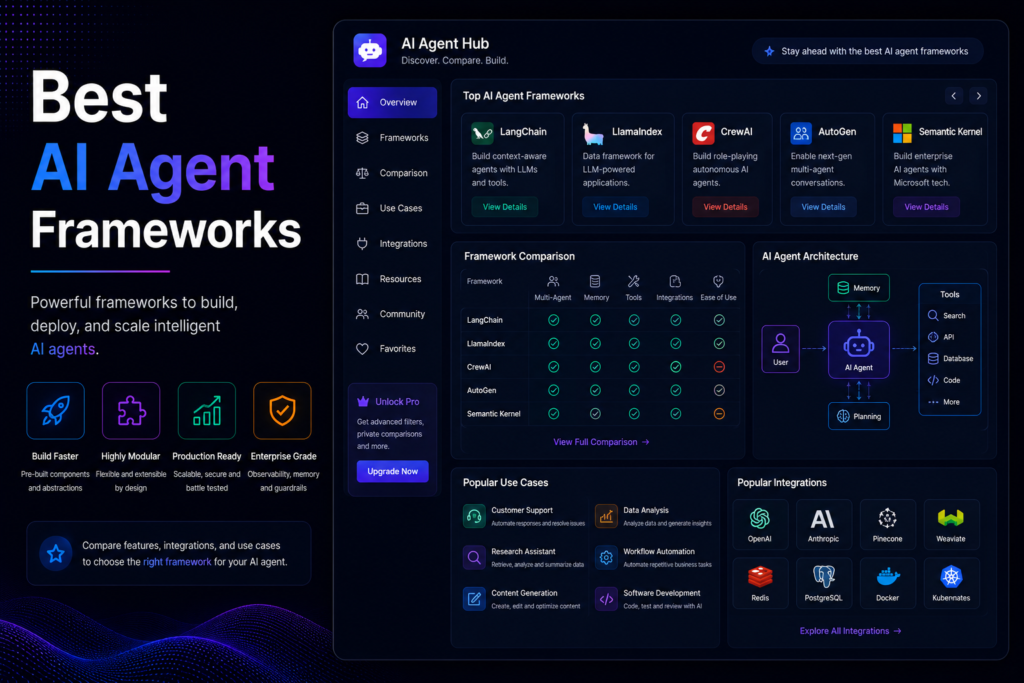Click the Semantic Kernel Microsoft logo
The height and width of the screenshot is (683, 1024).
click(903, 133)
